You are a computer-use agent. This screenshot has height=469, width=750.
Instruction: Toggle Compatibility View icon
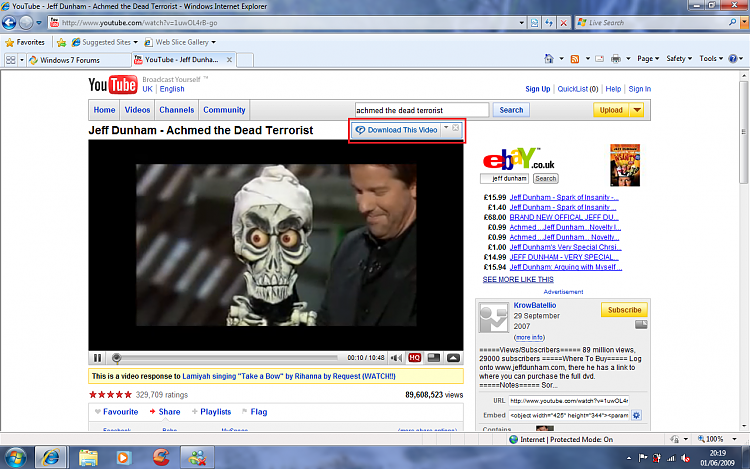tap(534, 22)
